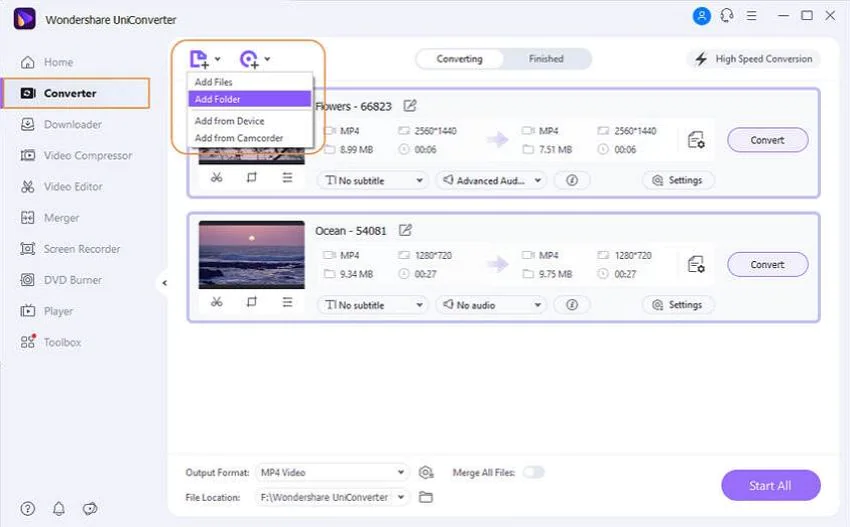Click the add files icon
The image size is (850, 527).
(x=199, y=59)
